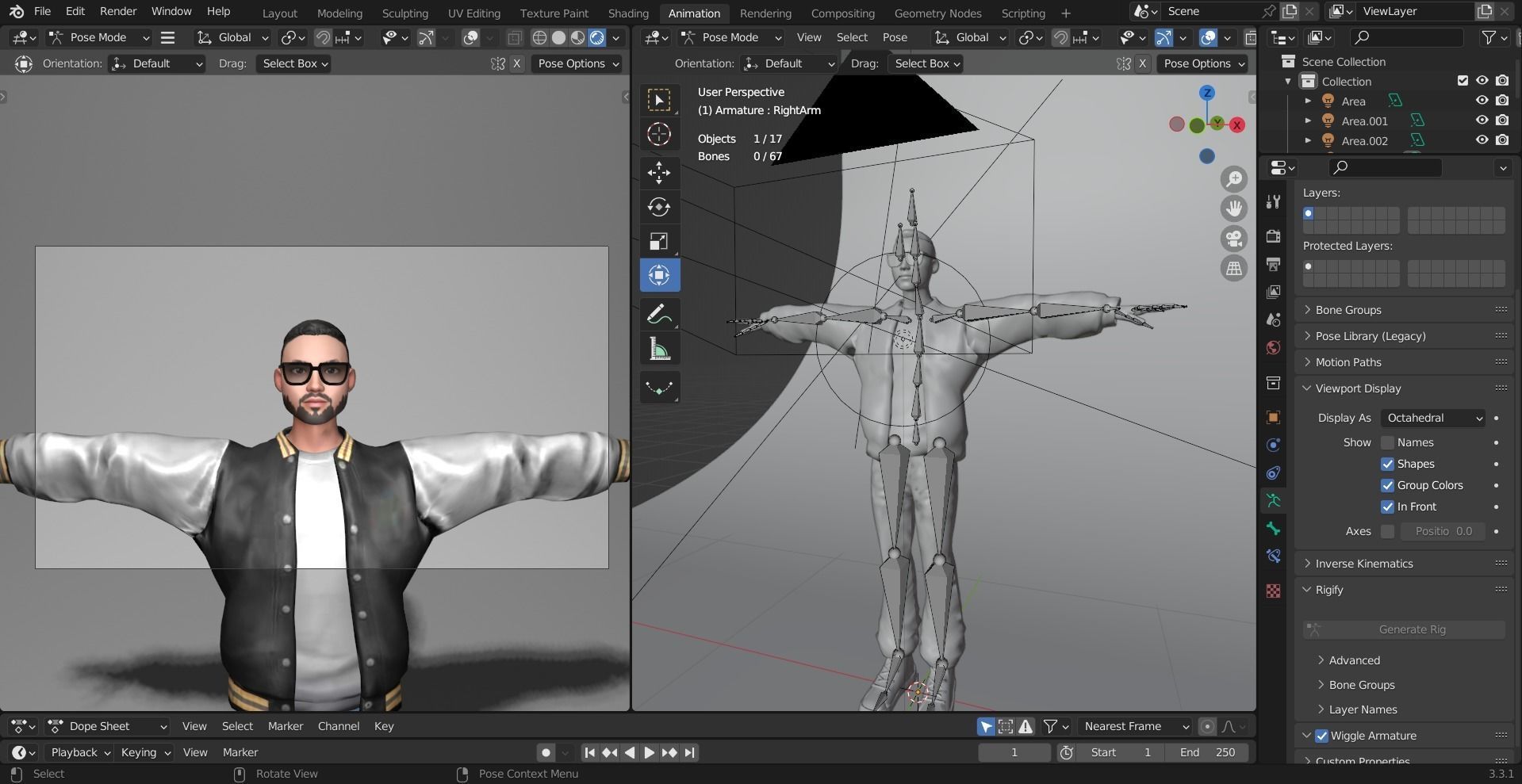
Task: Click the Play animation button
Action: pos(649,752)
